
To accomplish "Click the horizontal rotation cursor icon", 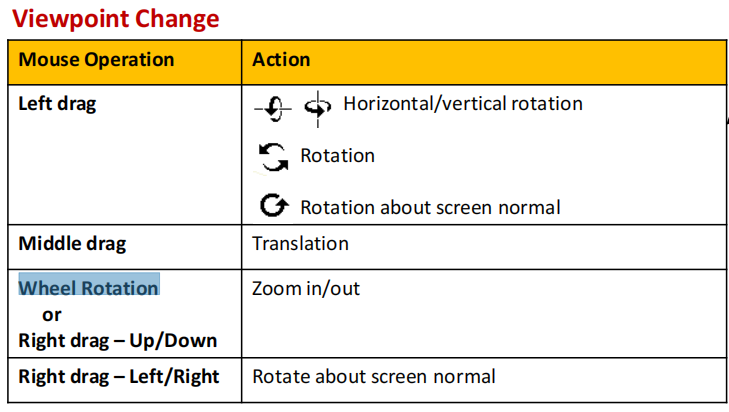I will 273,109.
